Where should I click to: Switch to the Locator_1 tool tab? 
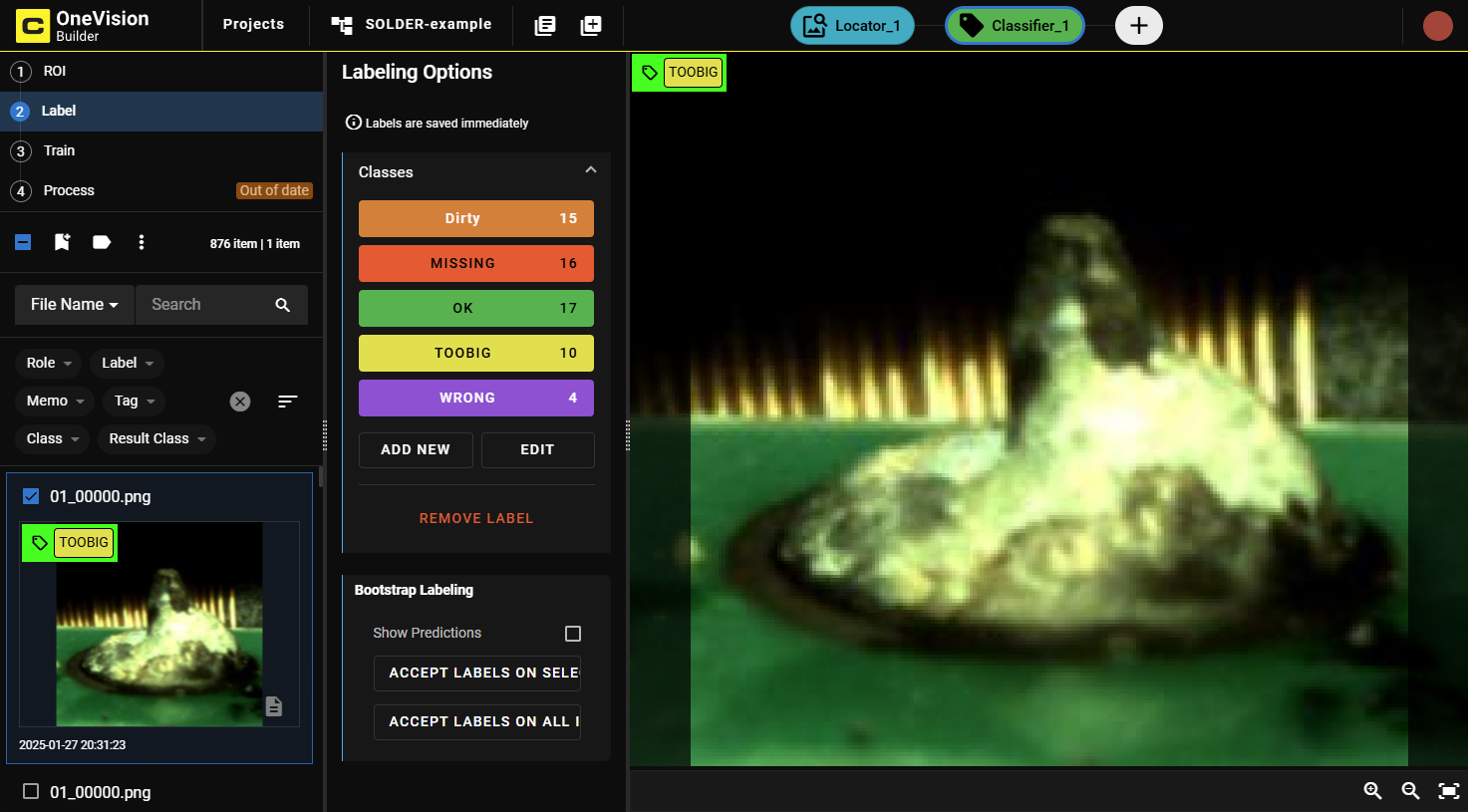click(852, 25)
